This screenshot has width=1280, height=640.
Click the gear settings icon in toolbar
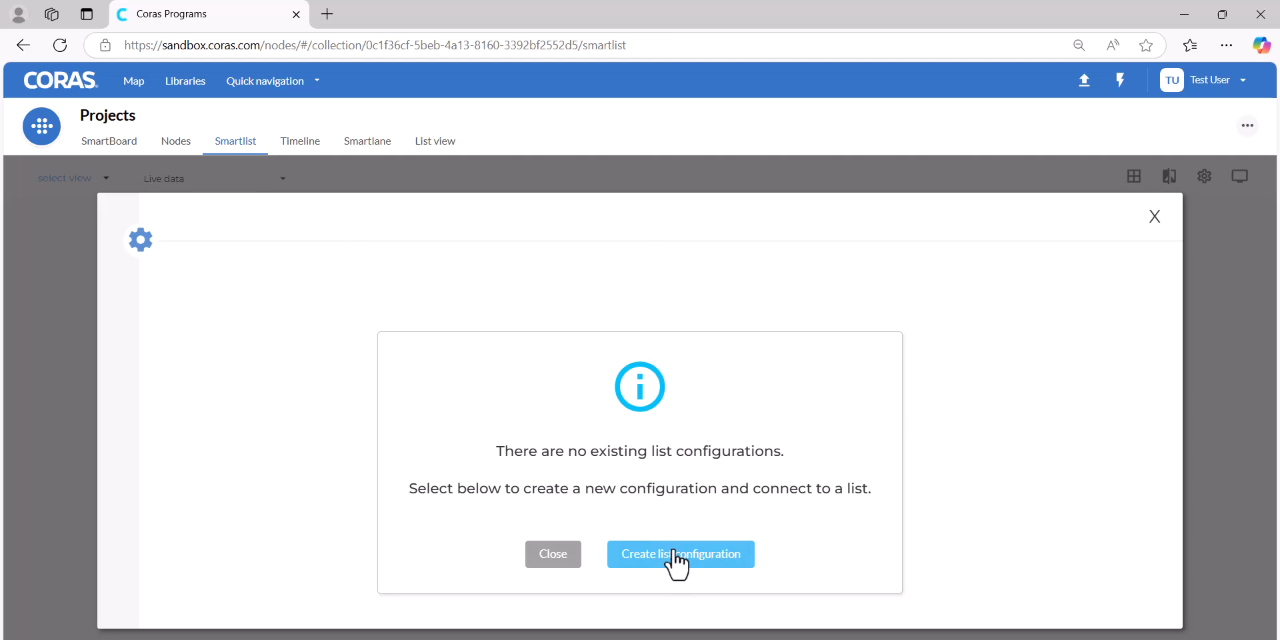click(1204, 176)
